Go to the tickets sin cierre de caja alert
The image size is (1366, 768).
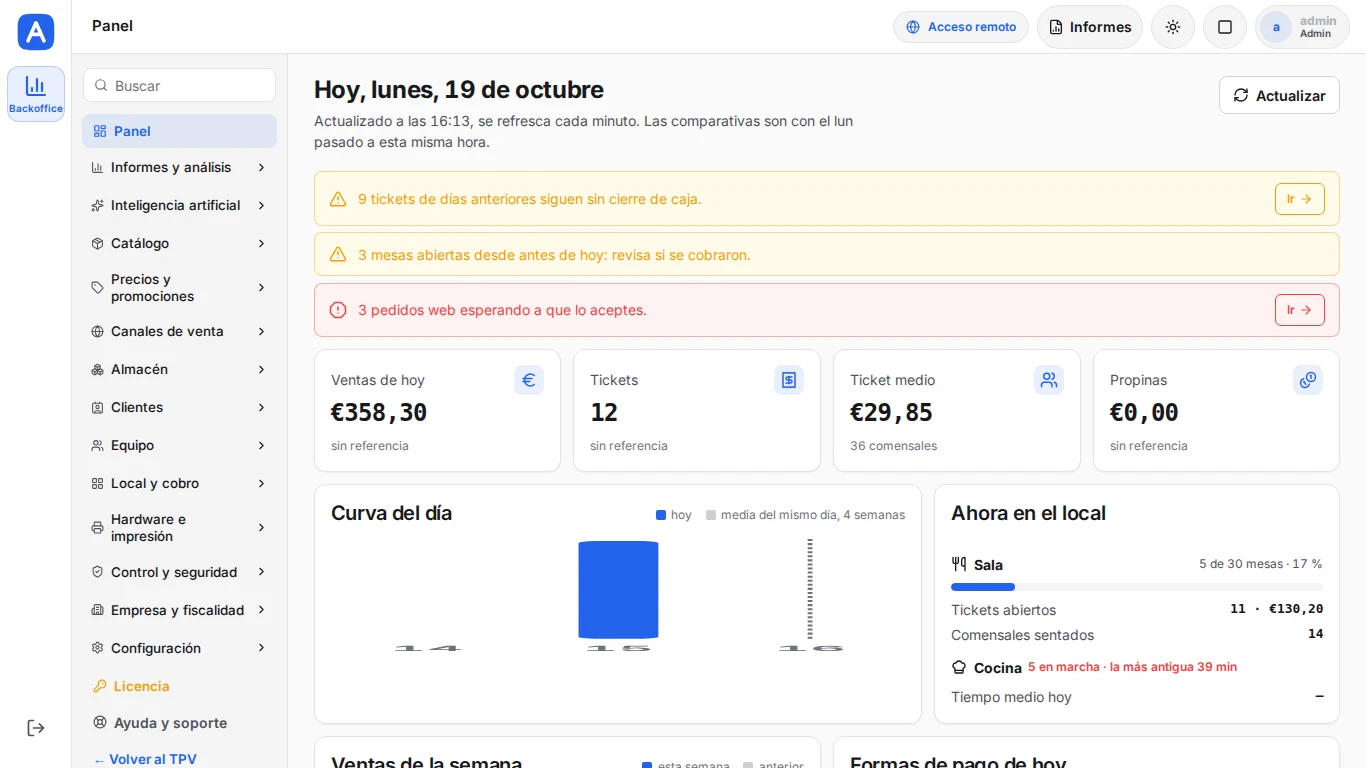1300,199
